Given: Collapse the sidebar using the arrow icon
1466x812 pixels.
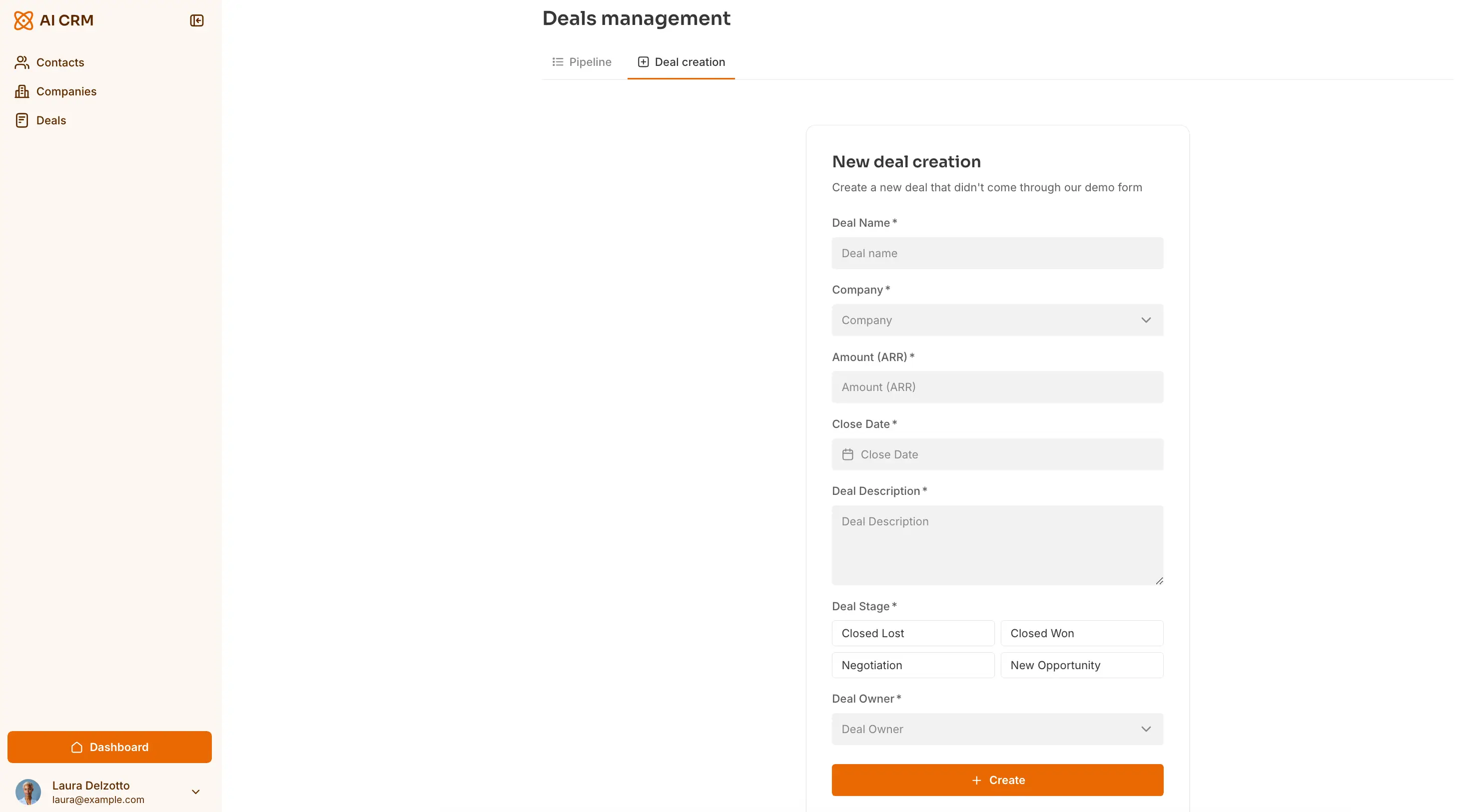Looking at the screenshot, I should pyautogui.click(x=196, y=20).
